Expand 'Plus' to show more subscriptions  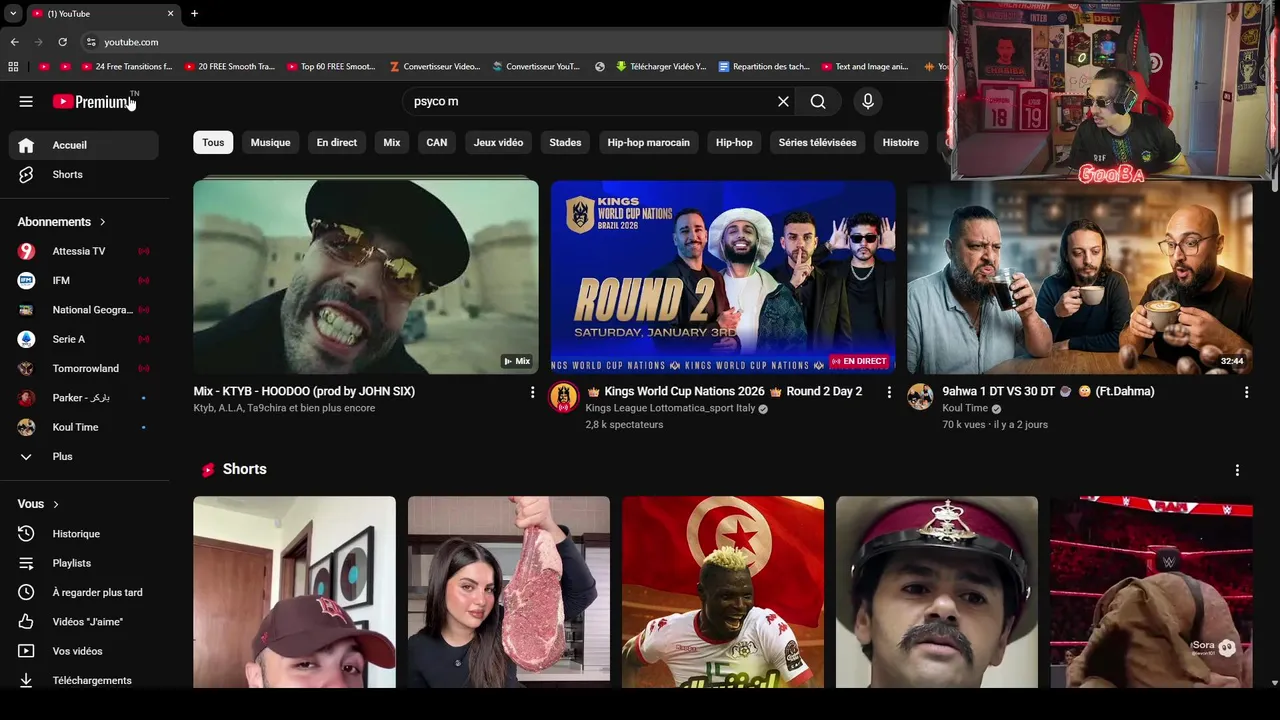pos(84,456)
